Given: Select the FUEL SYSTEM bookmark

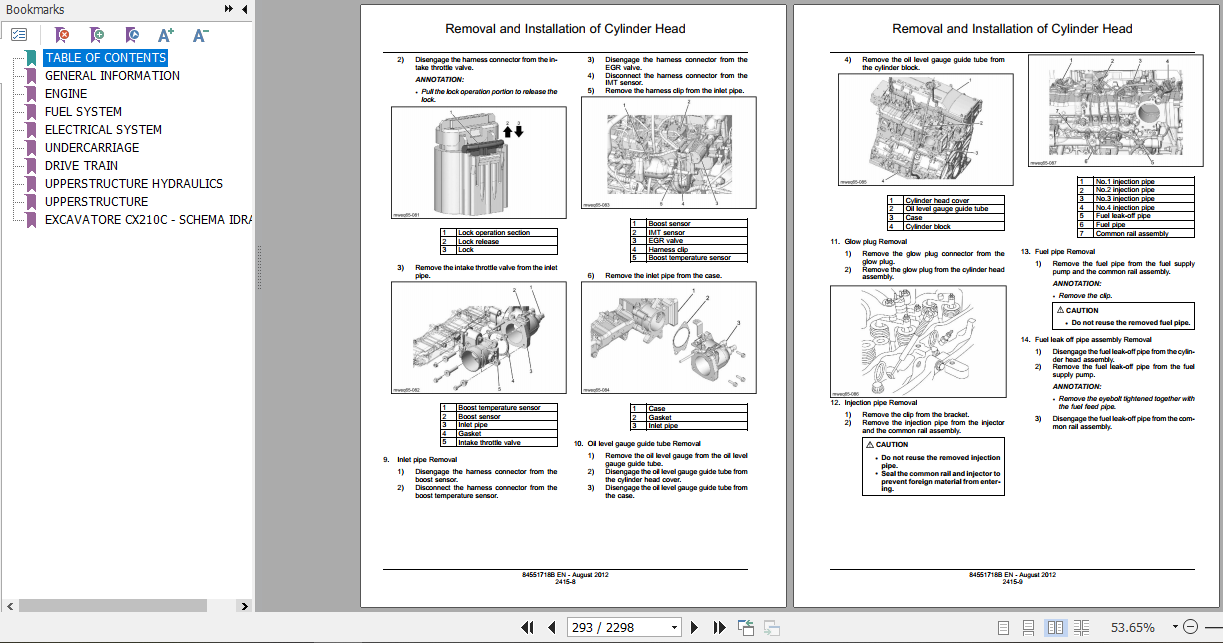Looking at the screenshot, I should pos(83,112).
